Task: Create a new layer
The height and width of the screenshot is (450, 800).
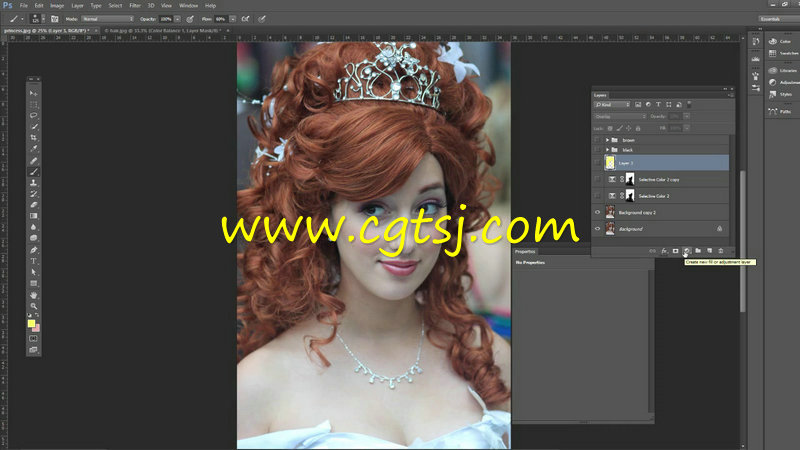Action: click(x=709, y=251)
